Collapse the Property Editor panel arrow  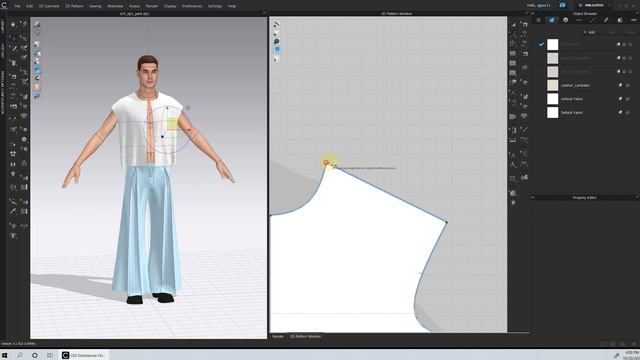tap(533, 198)
